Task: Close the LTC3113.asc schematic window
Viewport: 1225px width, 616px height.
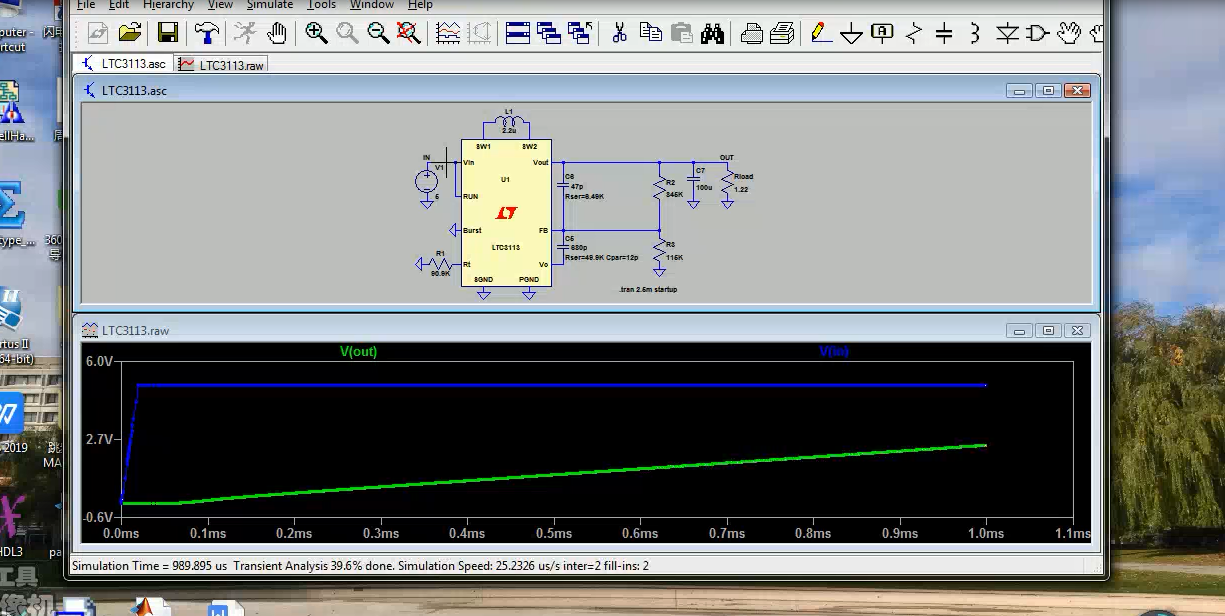Action: click(x=1076, y=91)
